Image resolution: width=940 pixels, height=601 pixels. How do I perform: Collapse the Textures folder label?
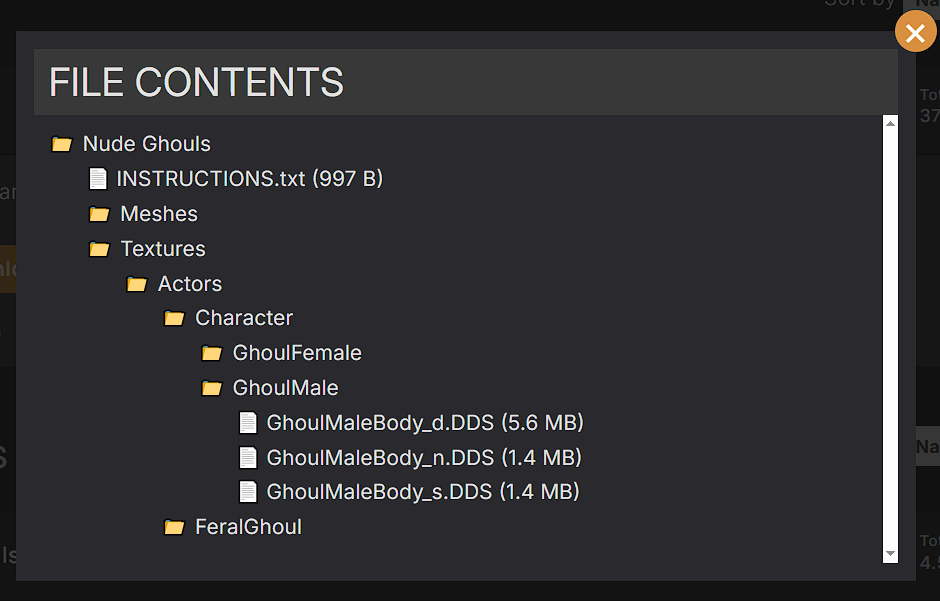163,249
